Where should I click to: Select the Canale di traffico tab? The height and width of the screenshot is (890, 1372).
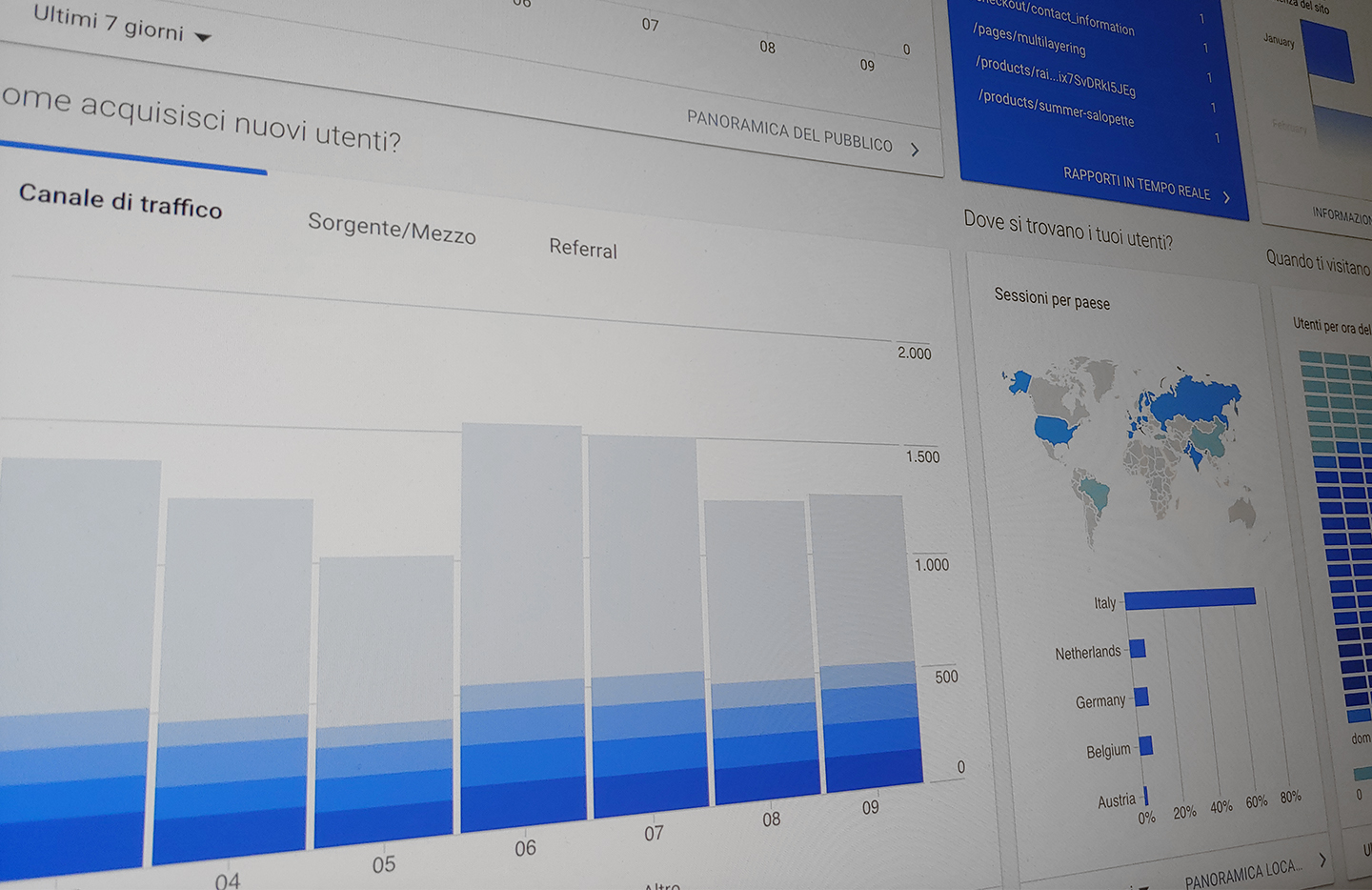pyautogui.click(x=120, y=201)
